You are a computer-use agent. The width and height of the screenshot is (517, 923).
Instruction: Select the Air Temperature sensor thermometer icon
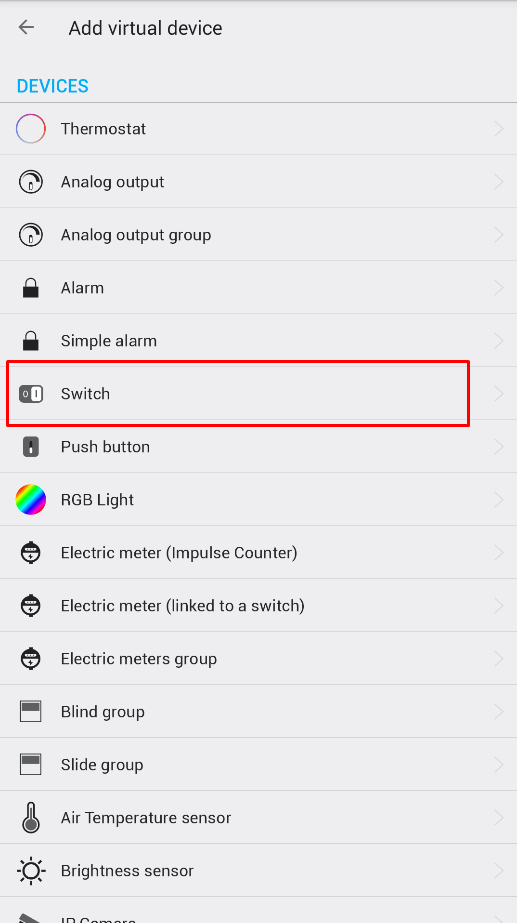[31, 818]
